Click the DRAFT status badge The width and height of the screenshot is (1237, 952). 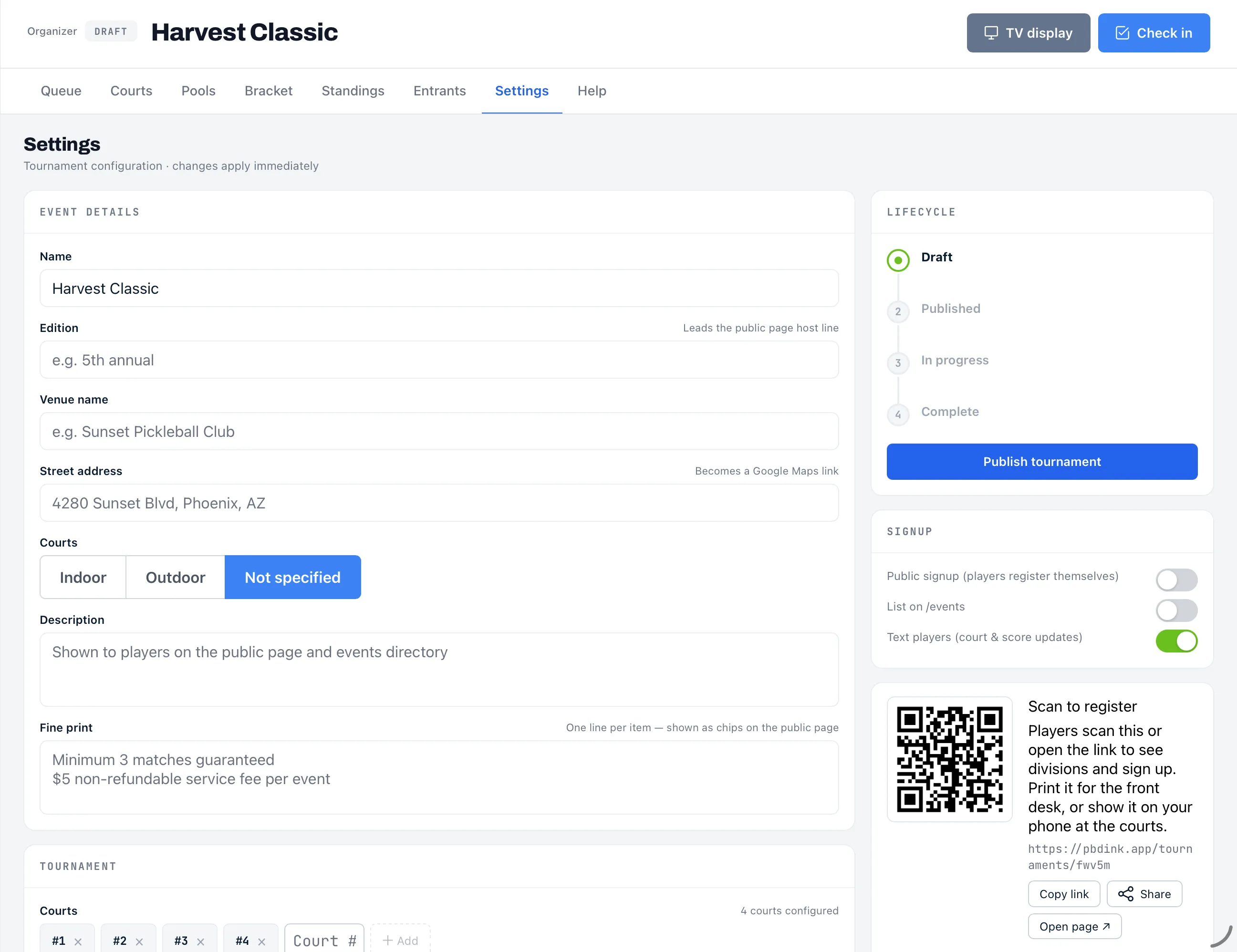(x=111, y=31)
